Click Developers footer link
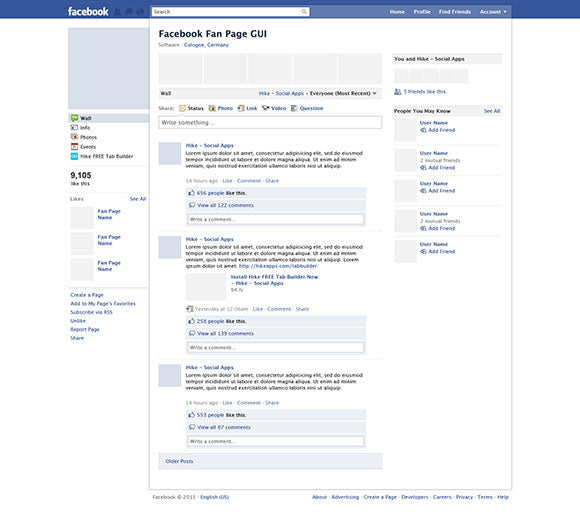Viewport: 580px width, 521px height. pyautogui.click(x=415, y=497)
